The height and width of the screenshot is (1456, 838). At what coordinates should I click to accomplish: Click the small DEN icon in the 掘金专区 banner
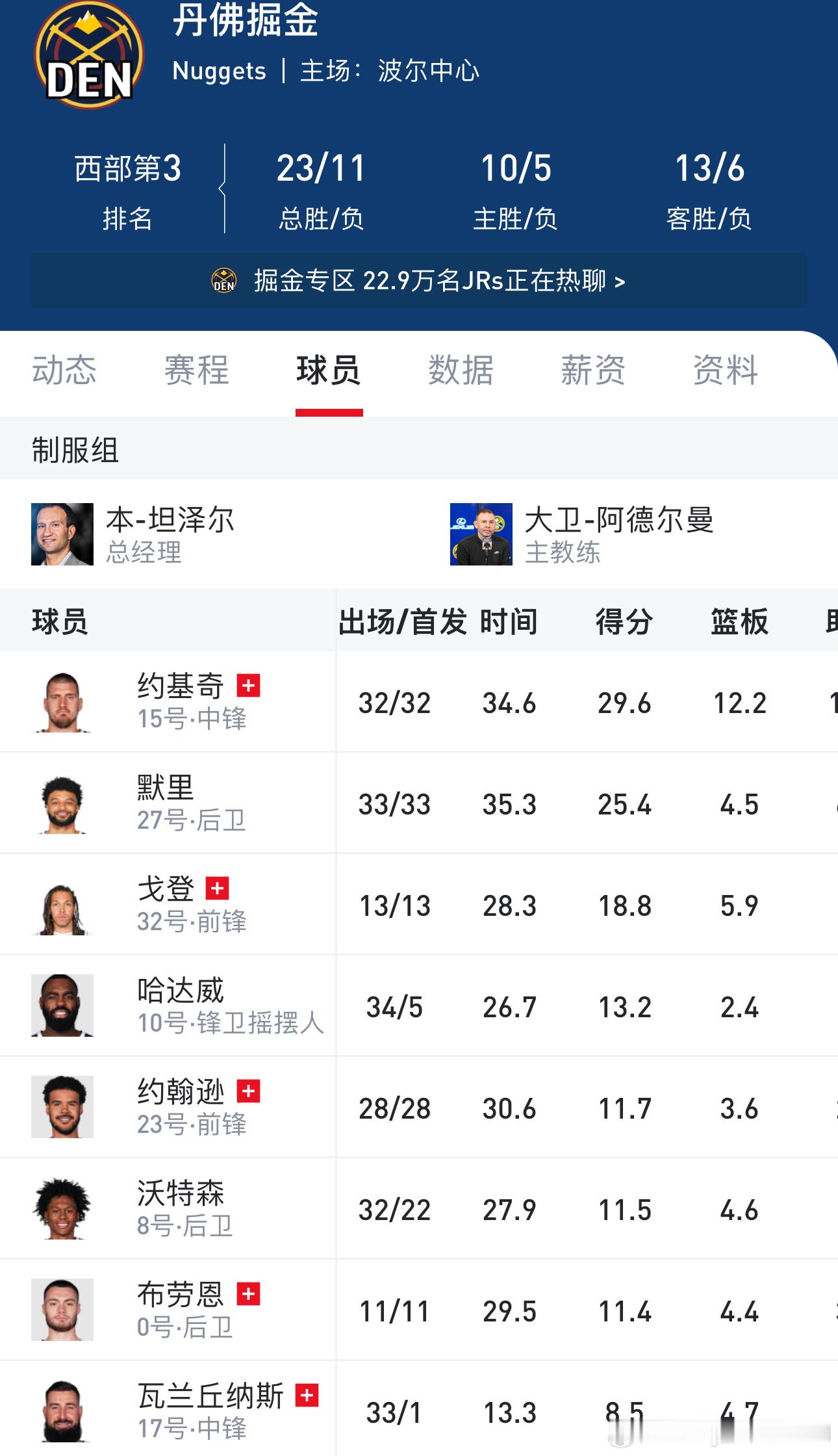click(222, 280)
